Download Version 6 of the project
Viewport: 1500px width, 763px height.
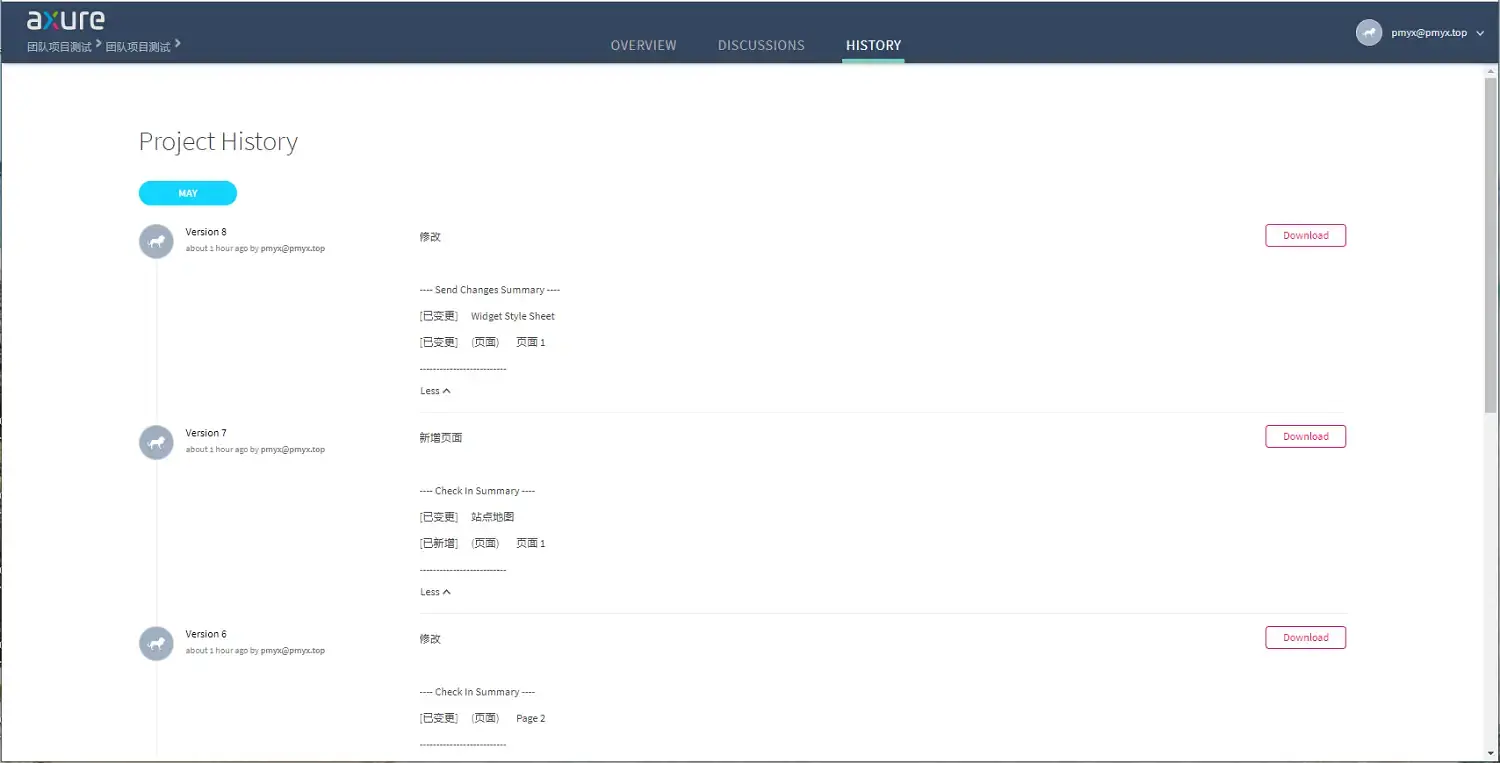pos(1305,637)
